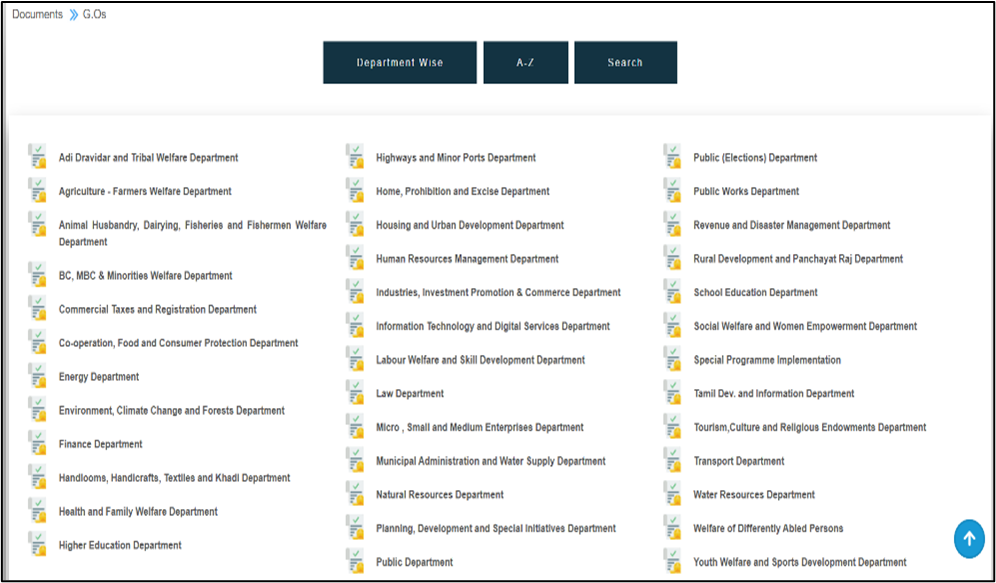Open Welfare of Differently Abled Persons
Viewport: 996px width, 583px height.
[x=769, y=528]
